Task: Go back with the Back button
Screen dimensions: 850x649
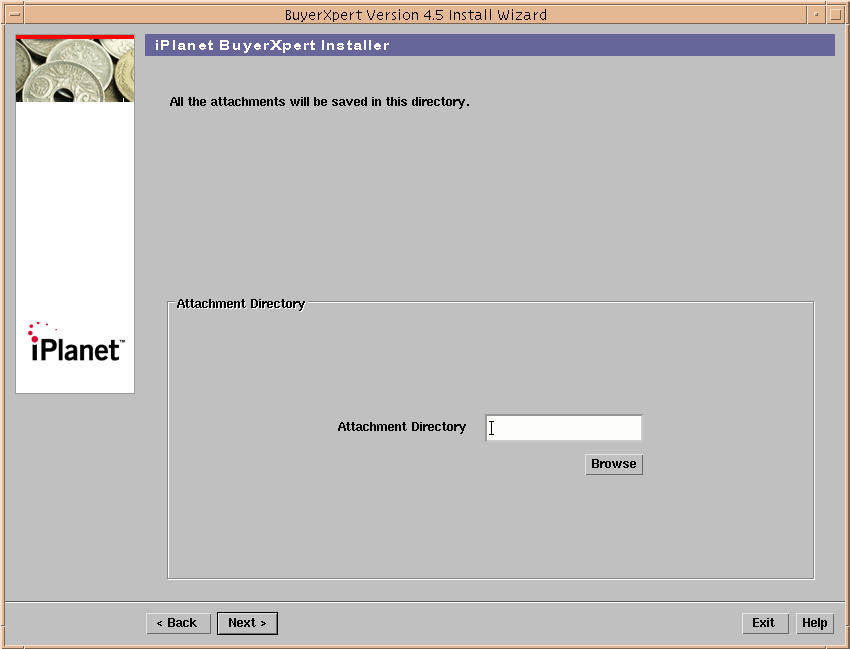Action: click(x=178, y=623)
